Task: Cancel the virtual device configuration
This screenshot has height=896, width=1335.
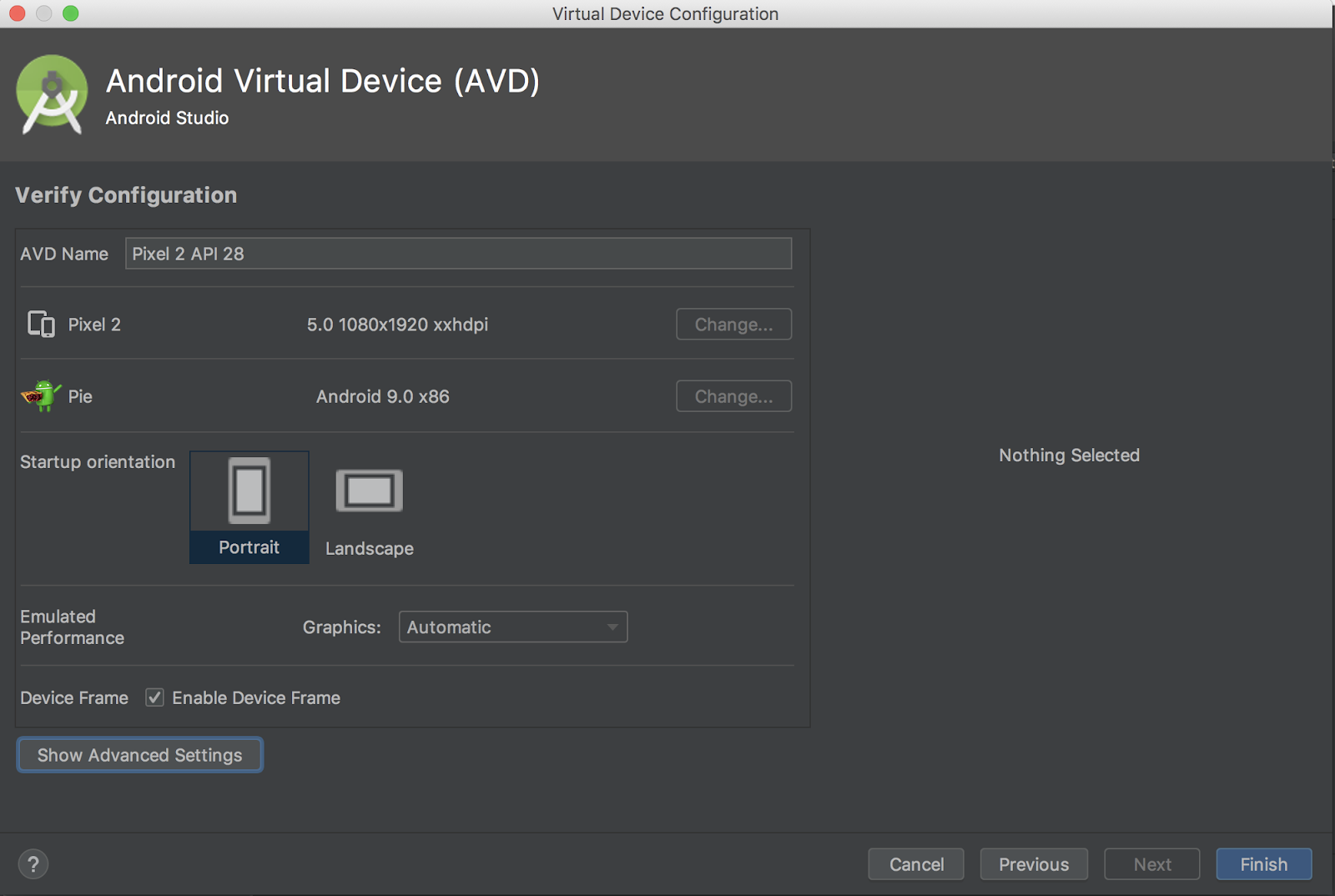Action: [916, 864]
